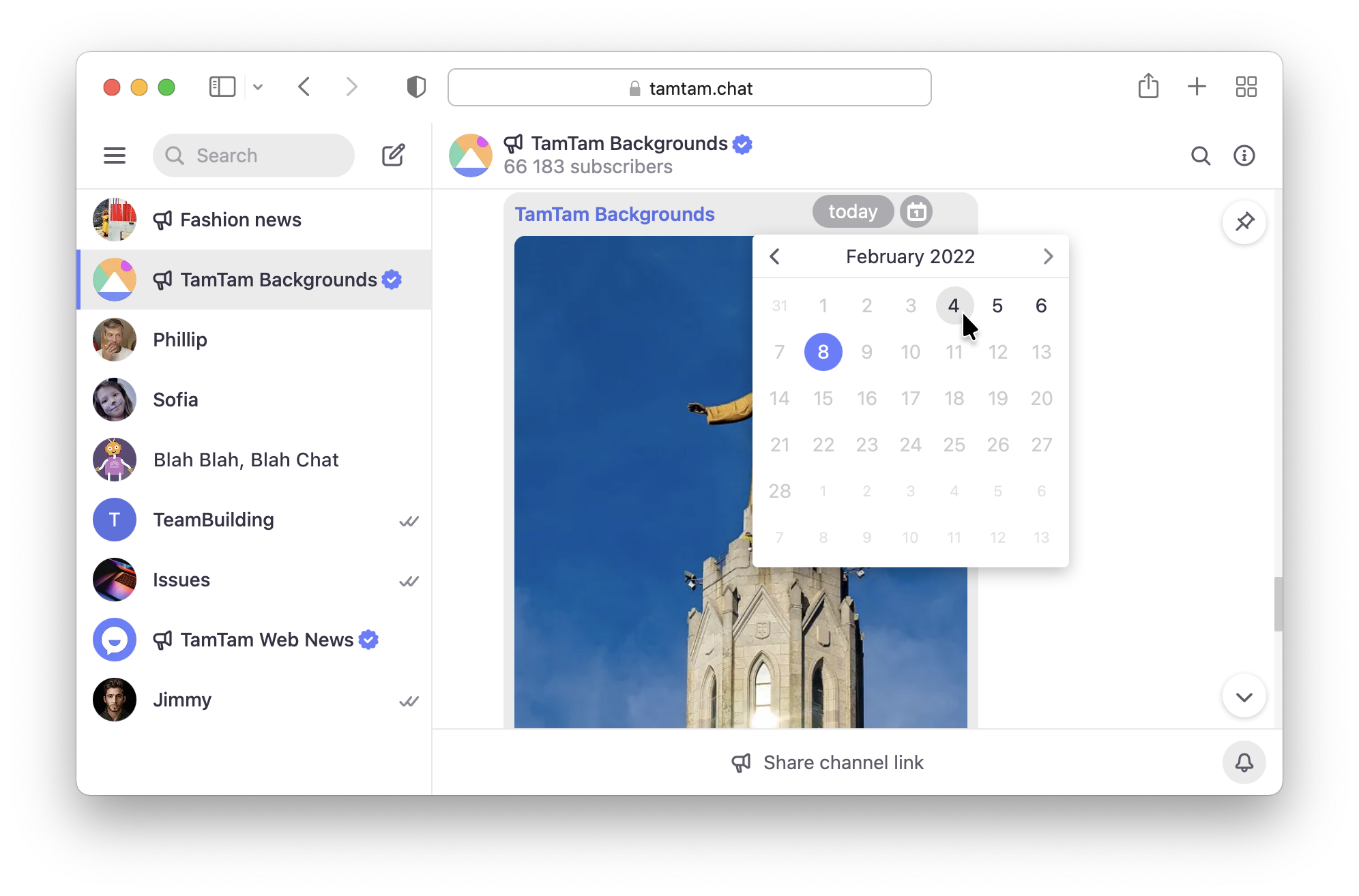Open a new Safari tab

coord(1197,87)
